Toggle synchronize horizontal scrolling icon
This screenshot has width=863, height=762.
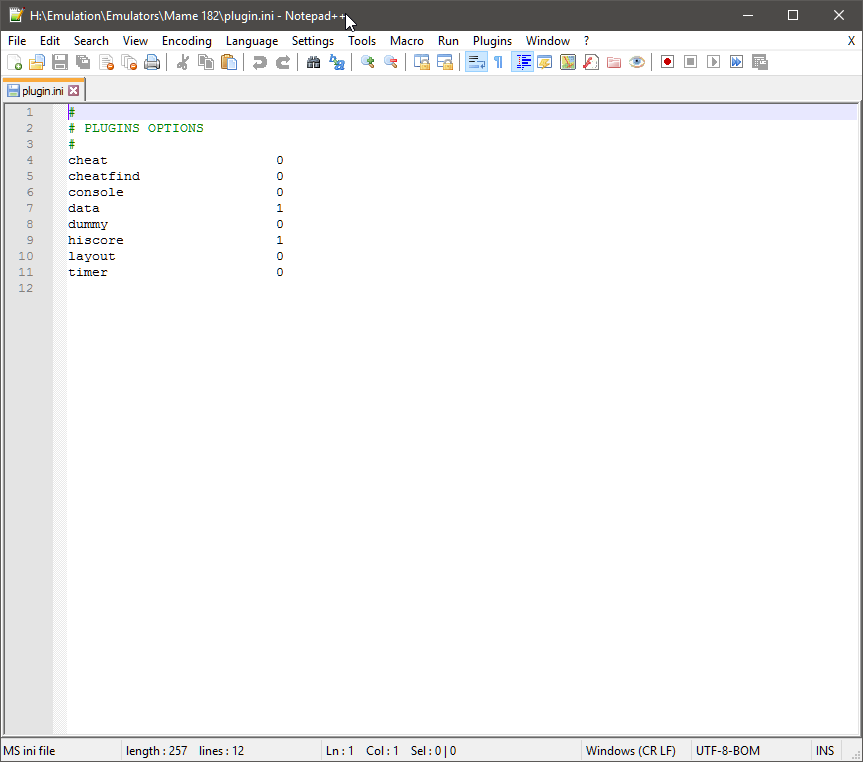(445, 62)
